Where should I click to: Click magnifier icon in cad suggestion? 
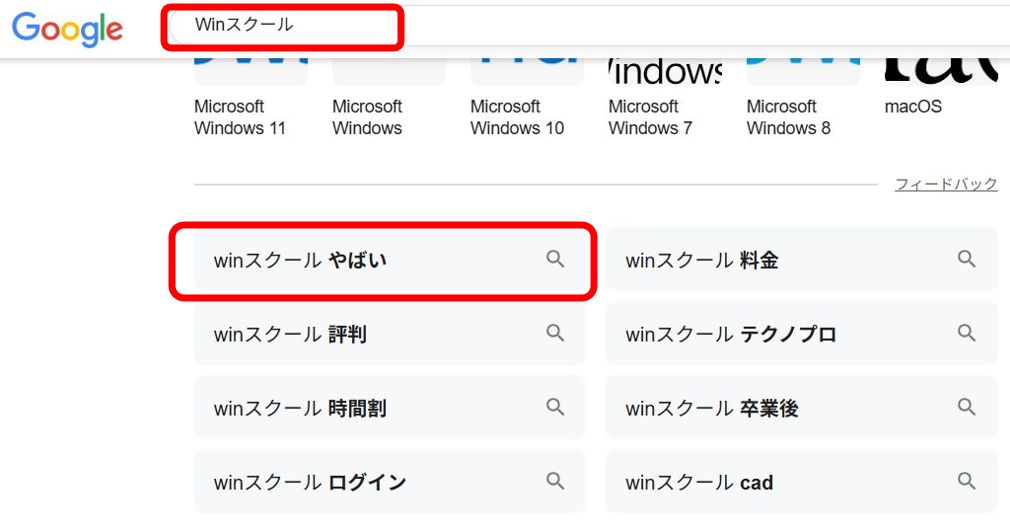pos(966,481)
